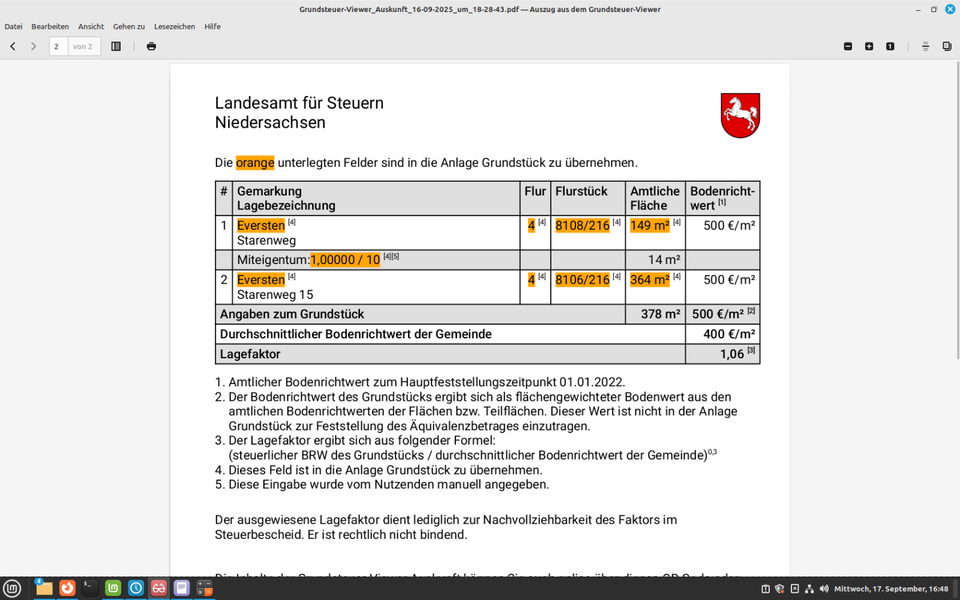Zoom in with the plus icon

869,46
